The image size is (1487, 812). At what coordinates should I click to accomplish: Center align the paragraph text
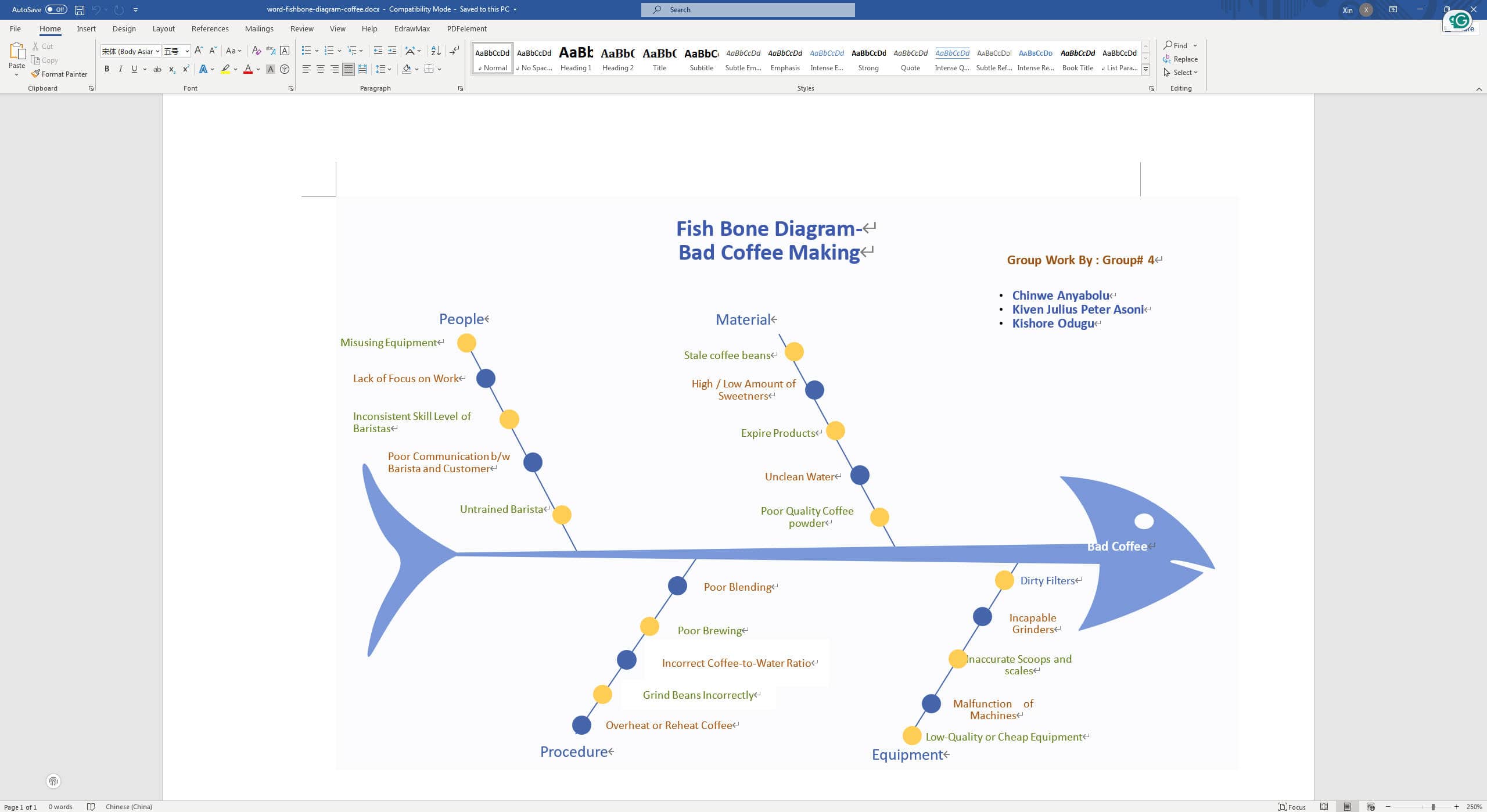pyautogui.click(x=320, y=69)
